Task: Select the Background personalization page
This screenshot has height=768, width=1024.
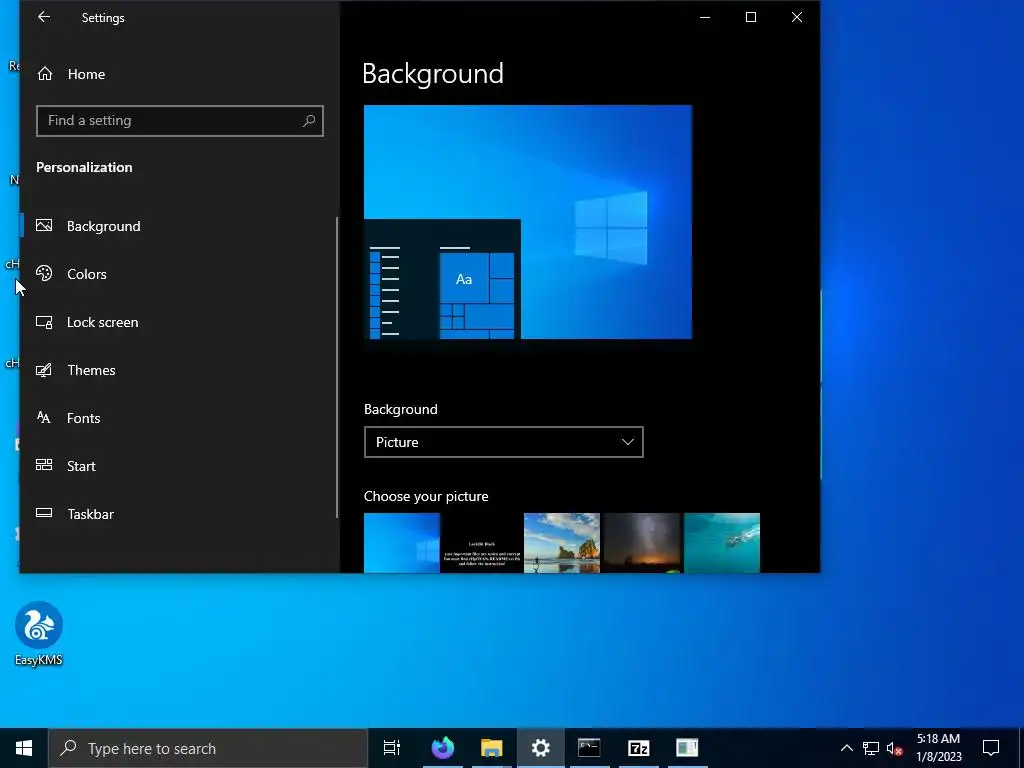Action: click(179, 226)
